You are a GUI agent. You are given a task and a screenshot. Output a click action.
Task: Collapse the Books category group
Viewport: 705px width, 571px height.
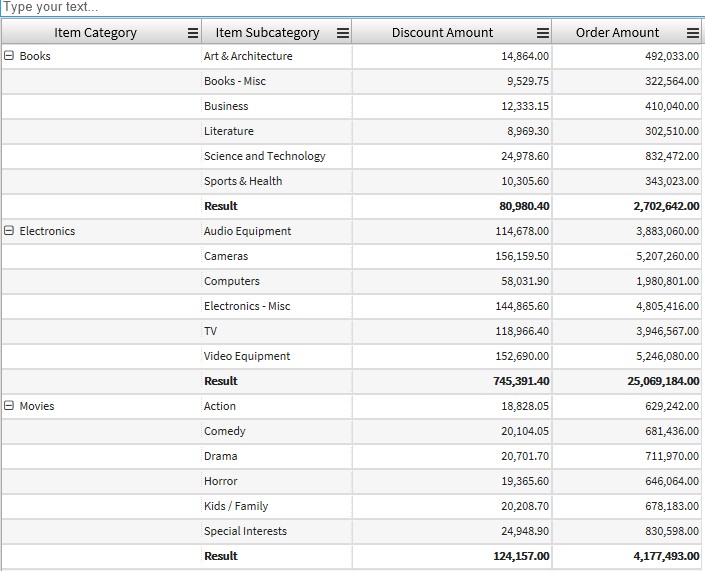coord(10,56)
